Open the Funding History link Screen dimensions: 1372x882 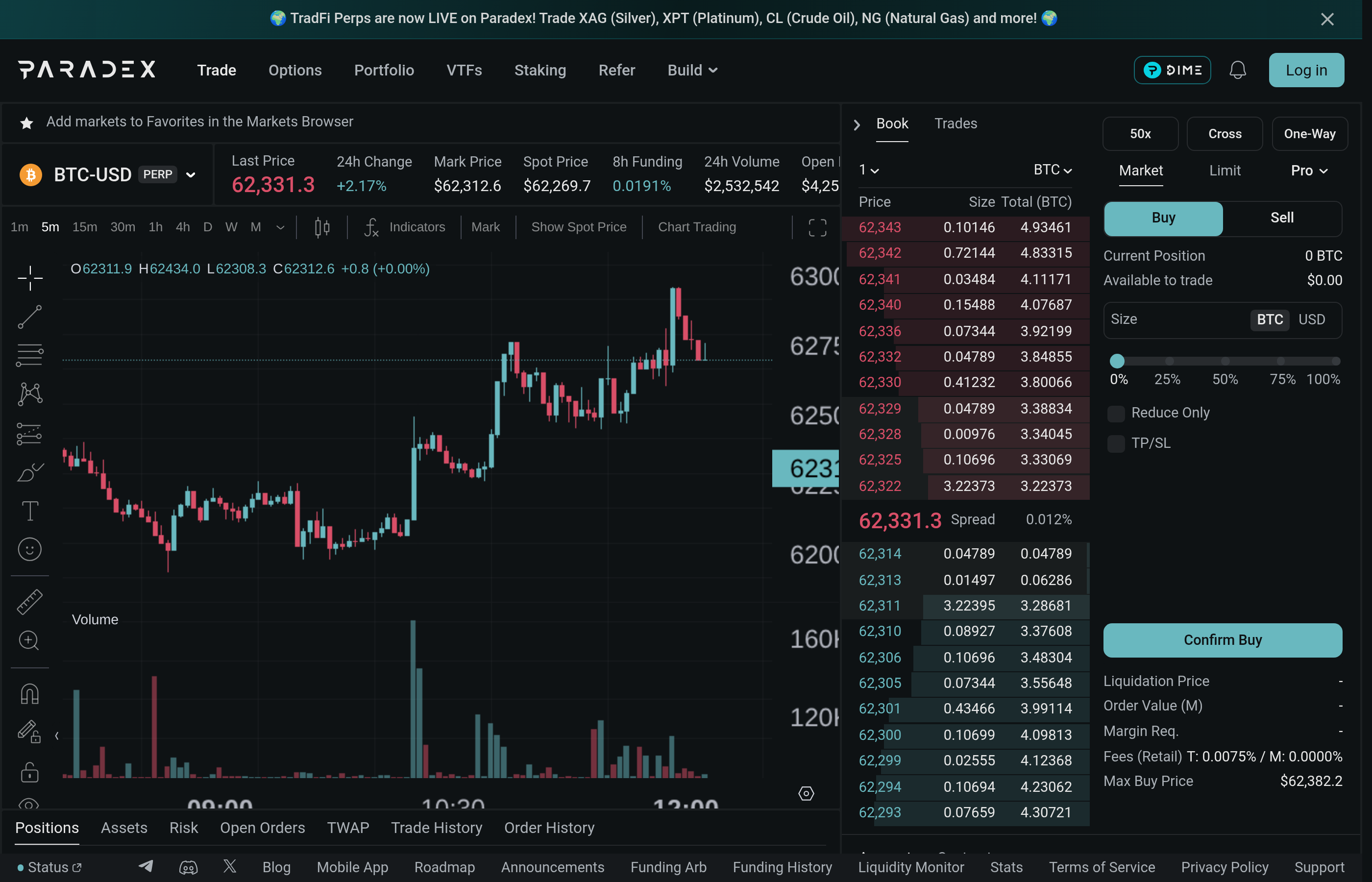pyautogui.click(x=782, y=867)
